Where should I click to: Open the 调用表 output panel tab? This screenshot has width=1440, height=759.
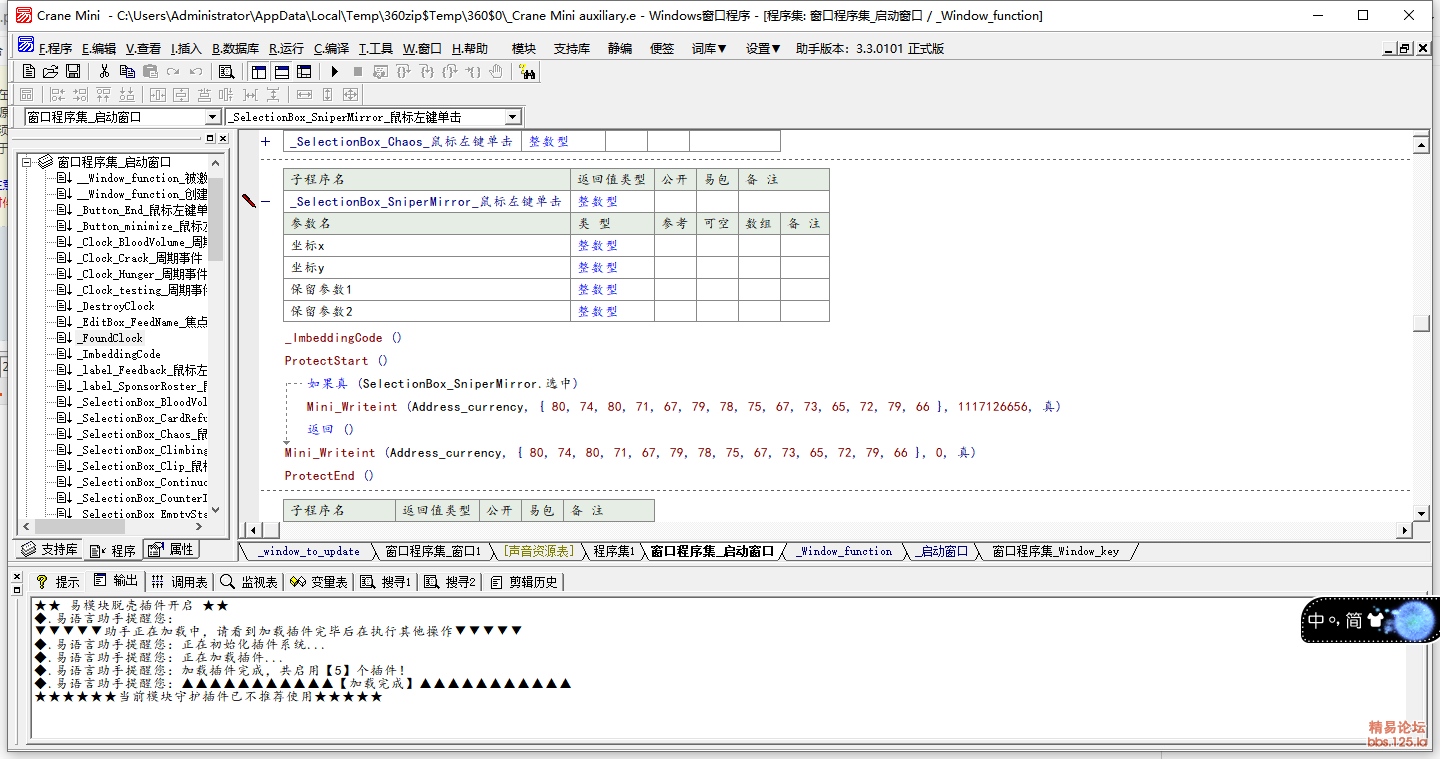[180, 581]
